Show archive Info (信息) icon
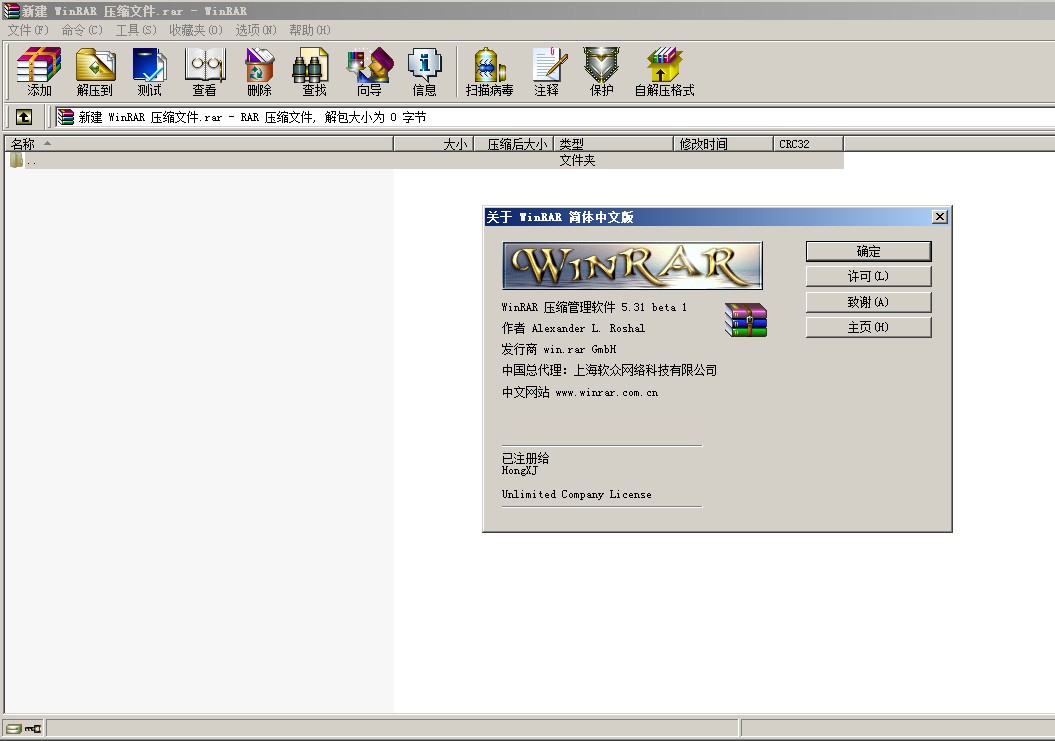Image resolution: width=1055 pixels, height=741 pixels. tap(425, 71)
